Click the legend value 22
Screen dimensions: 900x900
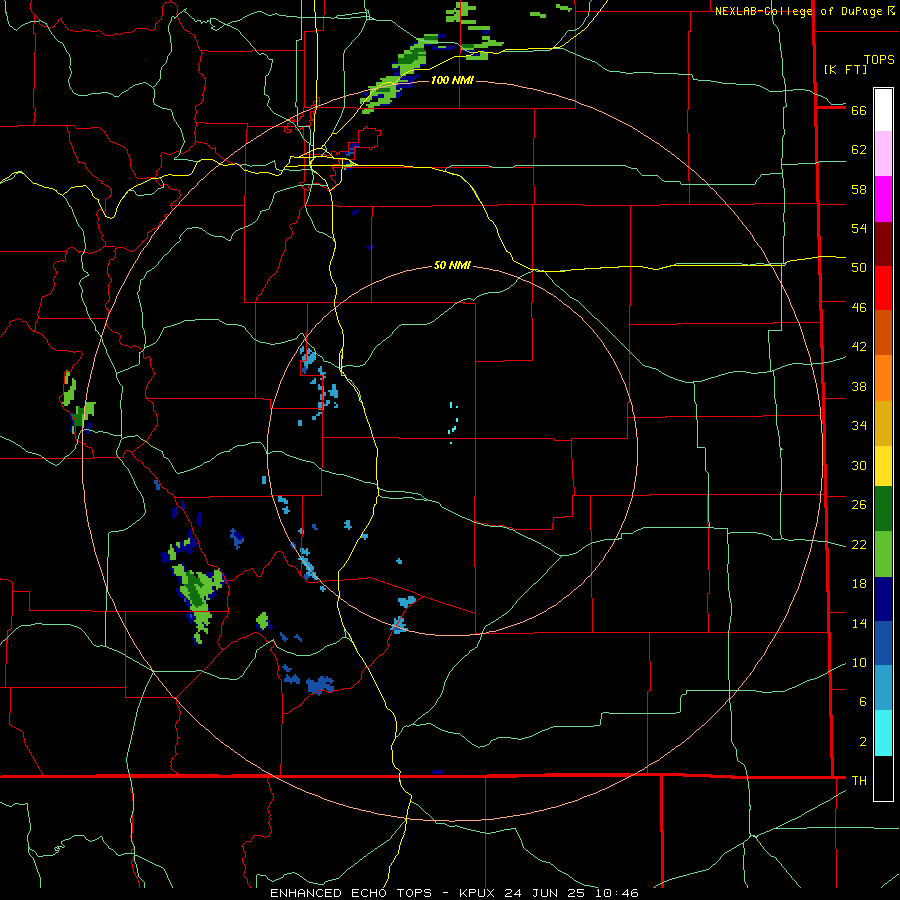859,544
